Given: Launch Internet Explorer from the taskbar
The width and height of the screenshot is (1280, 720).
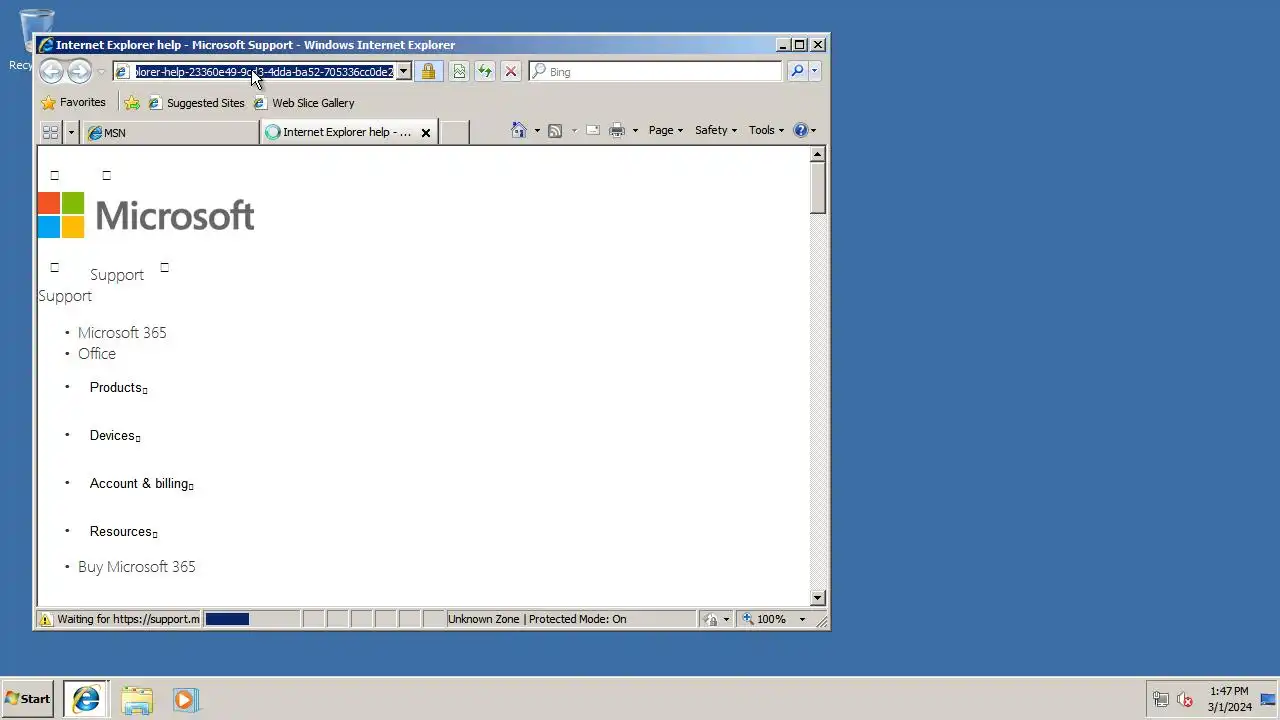Looking at the screenshot, I should (86, 699).
